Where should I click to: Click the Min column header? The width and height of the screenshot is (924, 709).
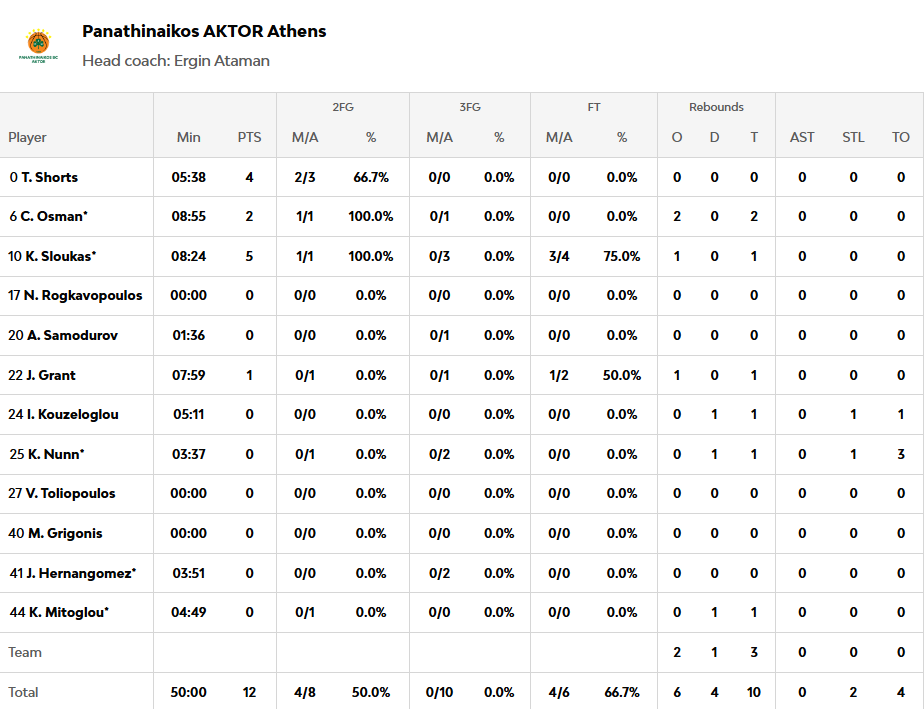tap(188, 137)
